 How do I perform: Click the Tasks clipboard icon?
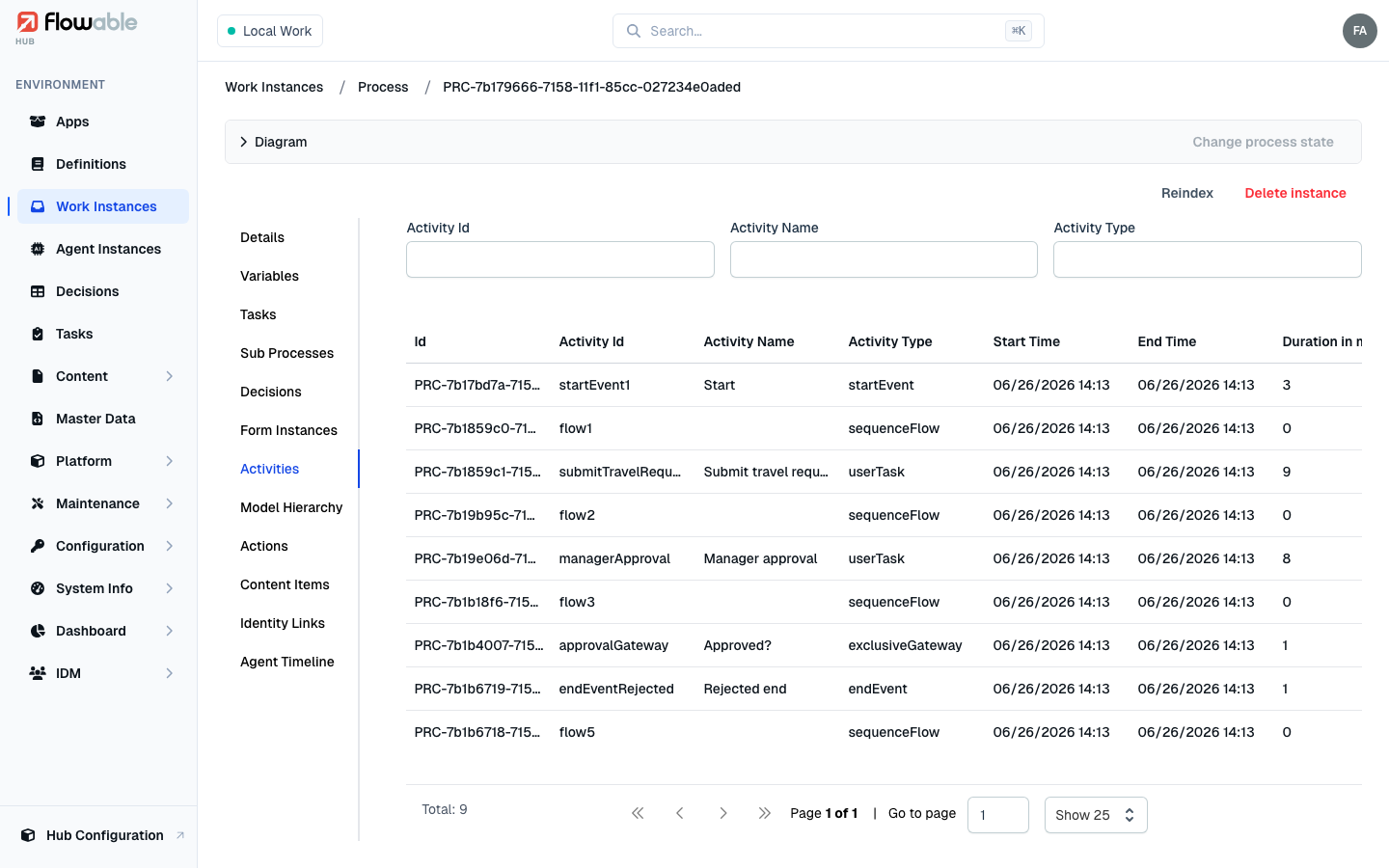38,334
